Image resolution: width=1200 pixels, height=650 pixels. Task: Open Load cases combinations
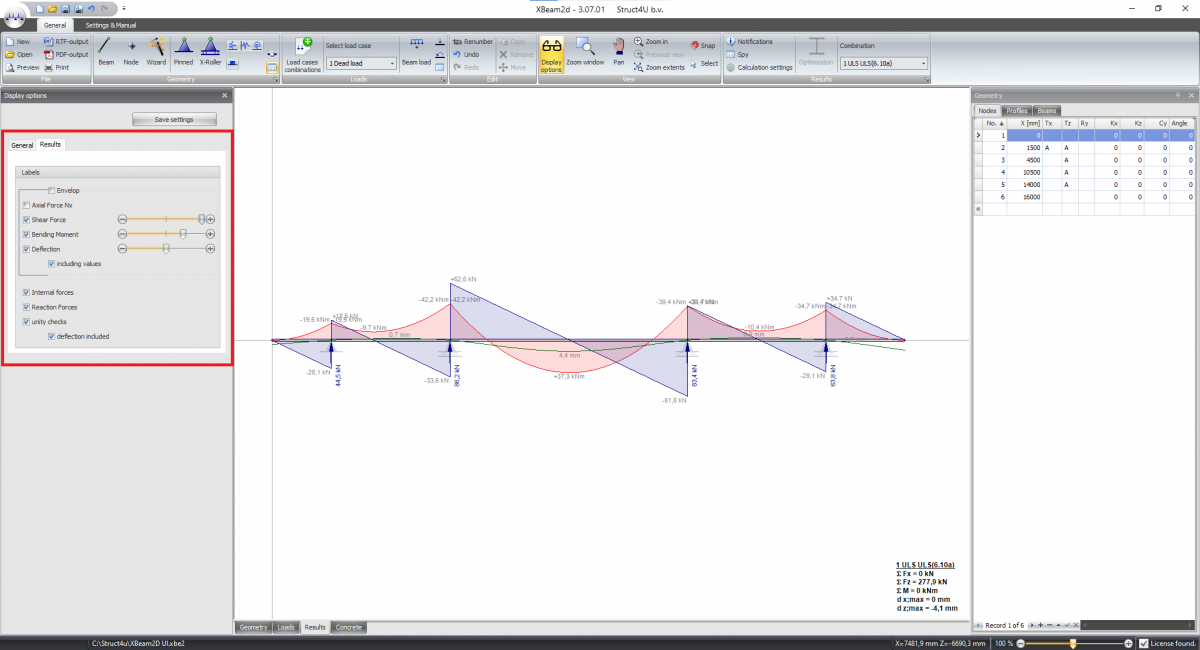click(x=301, y=54)
